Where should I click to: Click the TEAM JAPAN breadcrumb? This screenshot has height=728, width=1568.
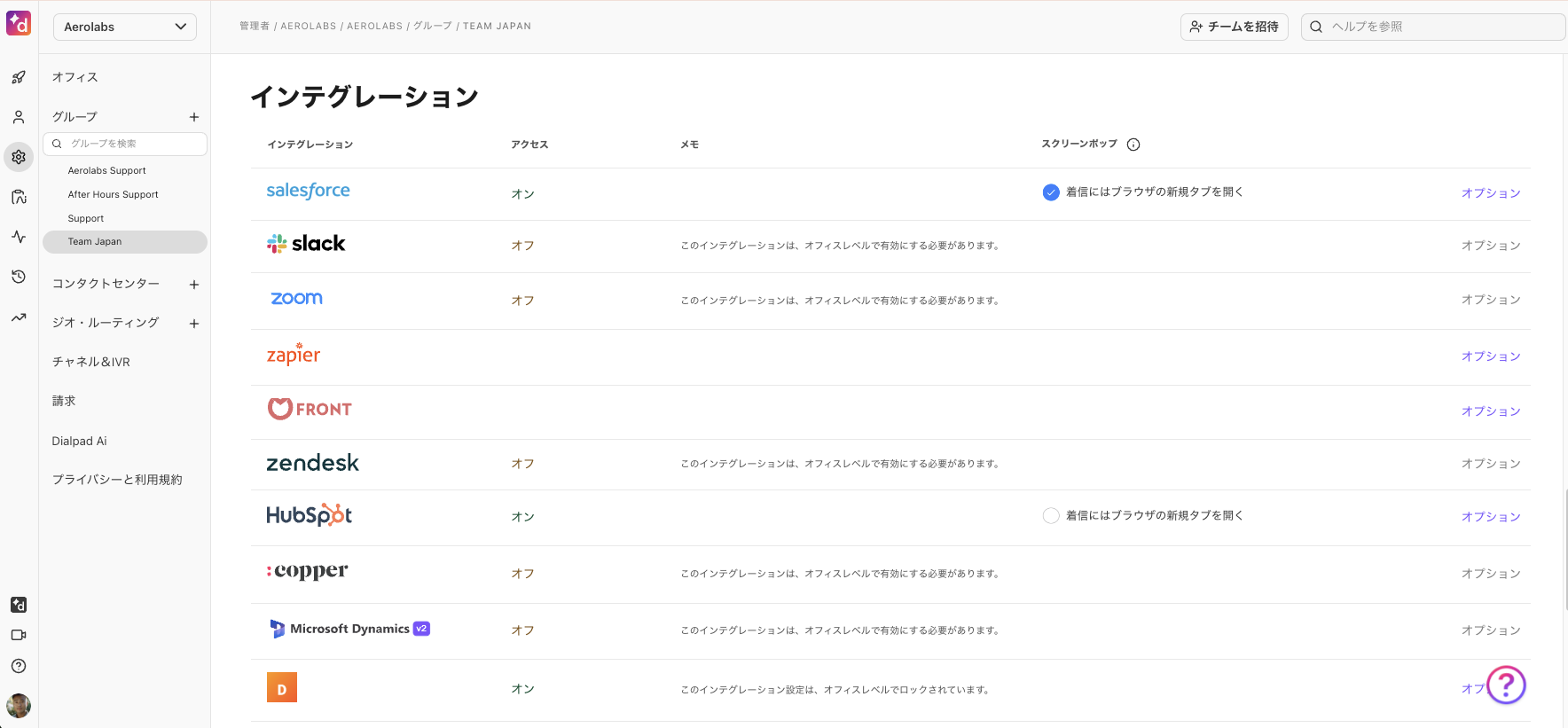(497, 27)
